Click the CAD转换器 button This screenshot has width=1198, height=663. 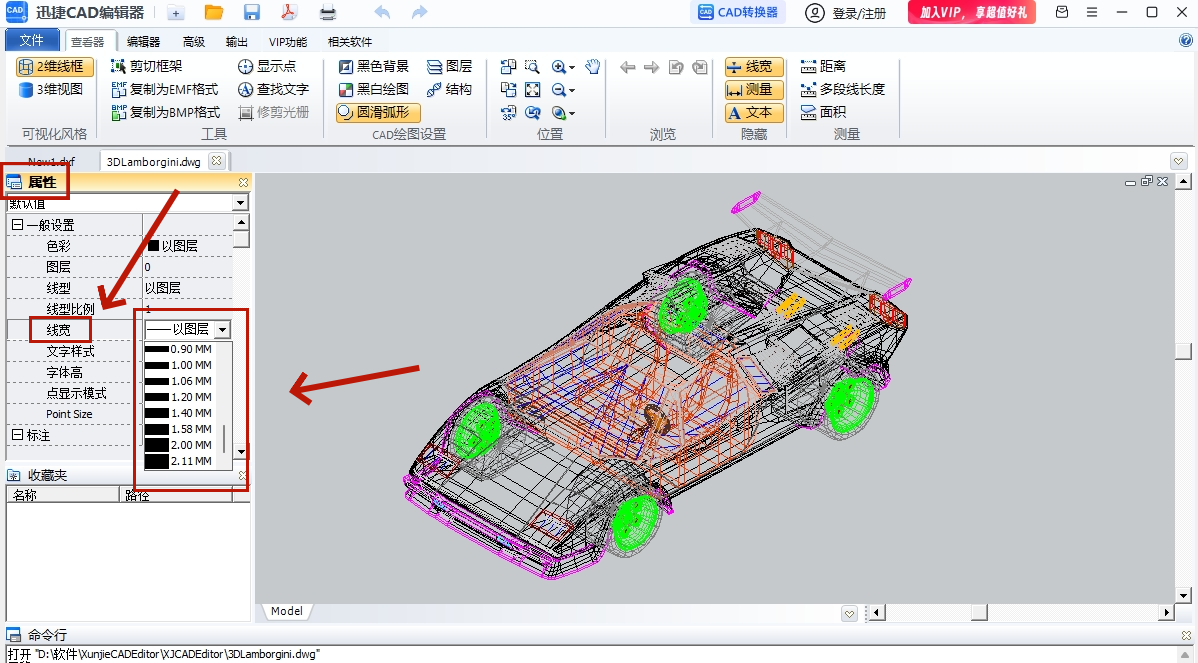click(x=738, y=12)
